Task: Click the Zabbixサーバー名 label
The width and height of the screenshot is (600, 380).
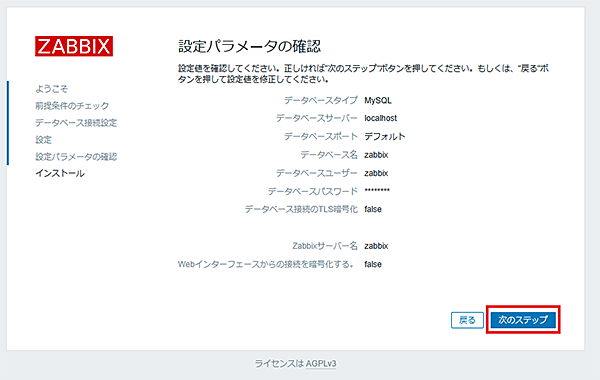Action: (x=325, y=246)
